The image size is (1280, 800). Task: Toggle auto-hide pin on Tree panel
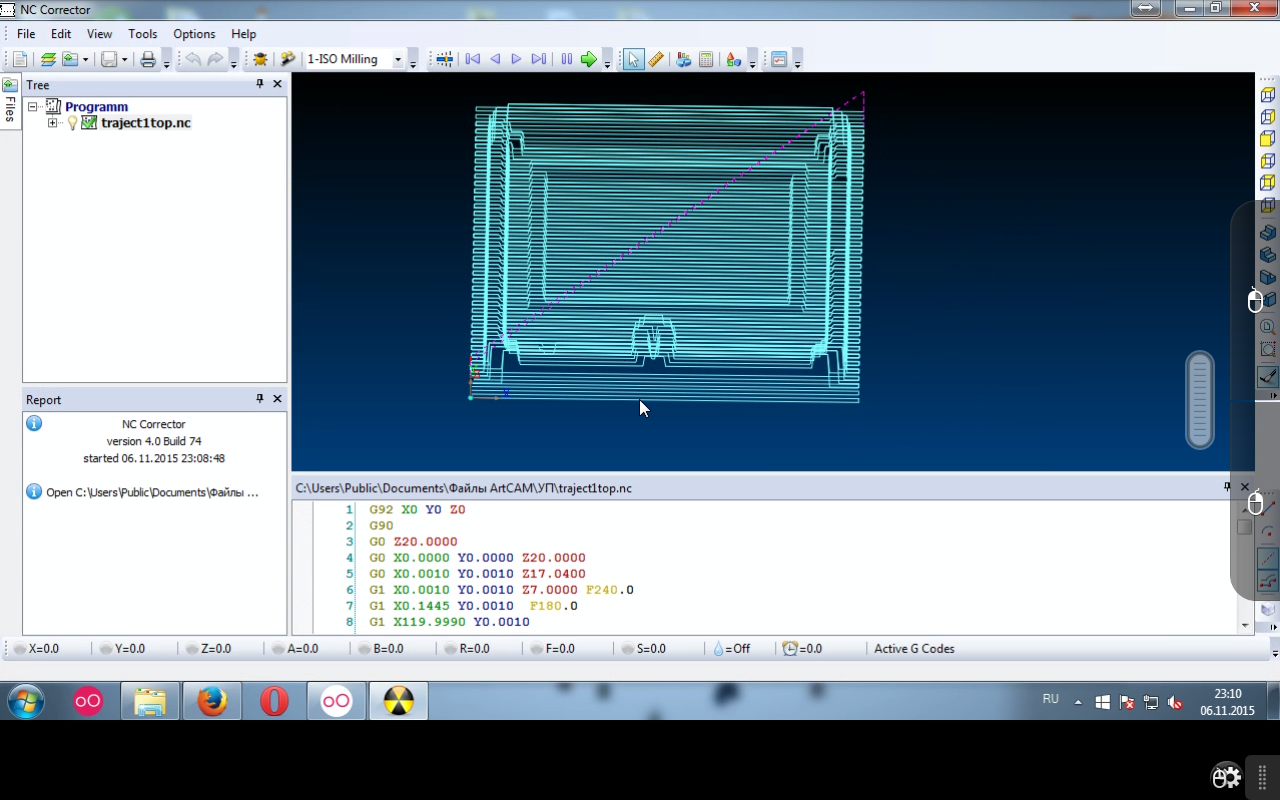click(260, 85)
